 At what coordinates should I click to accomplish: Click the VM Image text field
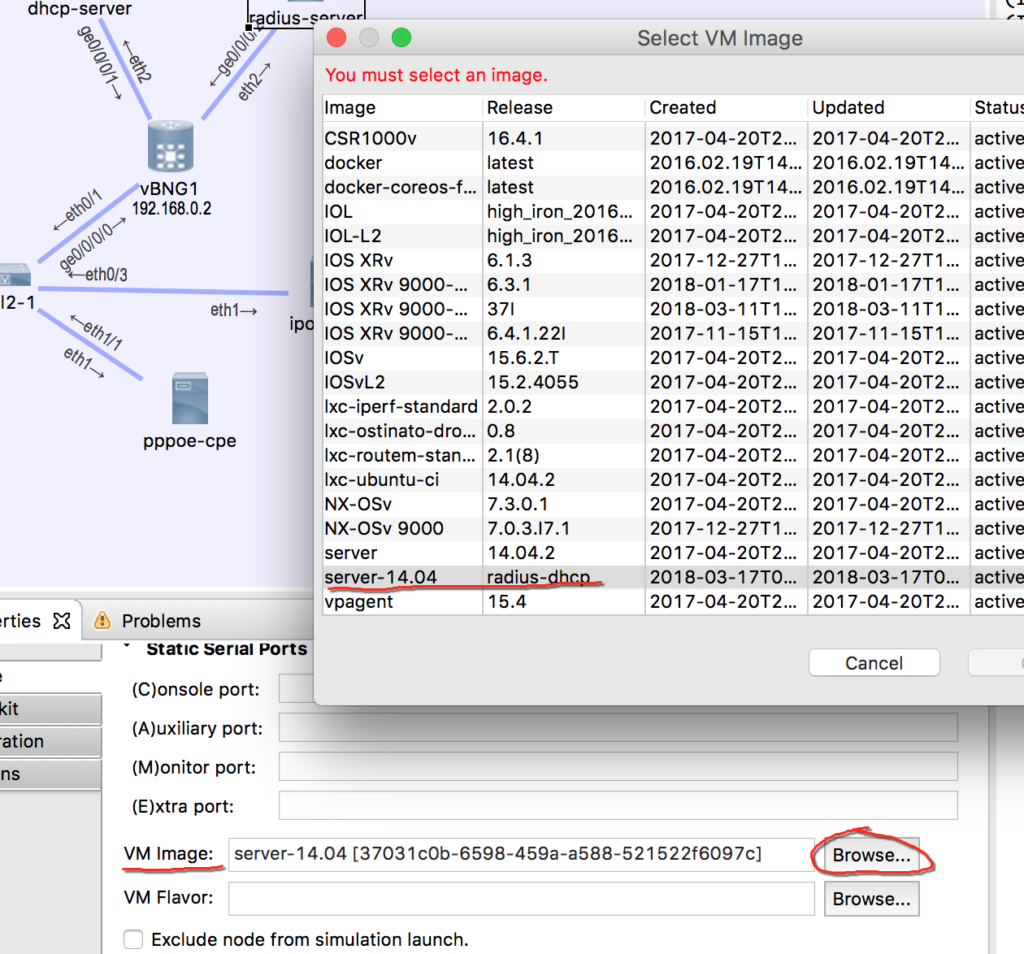(x=521, y=854)
